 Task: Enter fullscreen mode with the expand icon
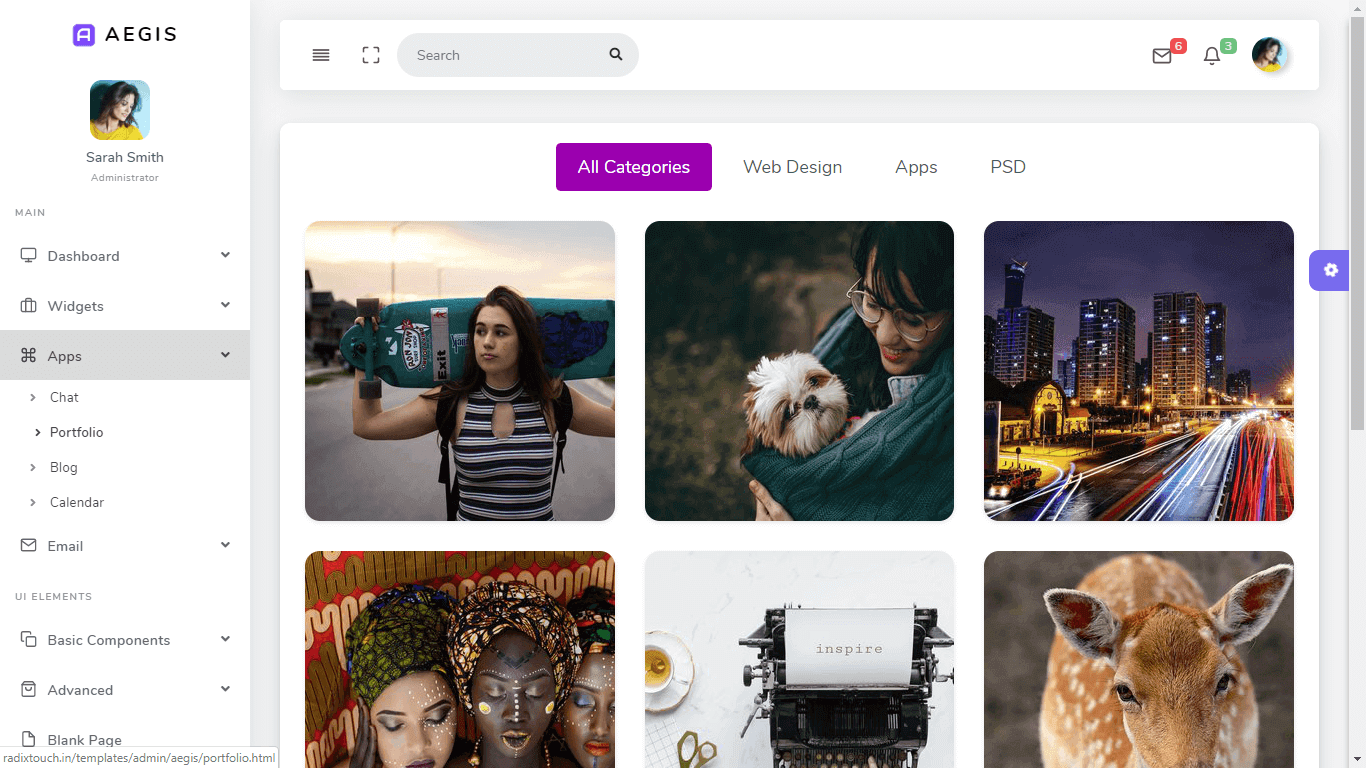371,55
